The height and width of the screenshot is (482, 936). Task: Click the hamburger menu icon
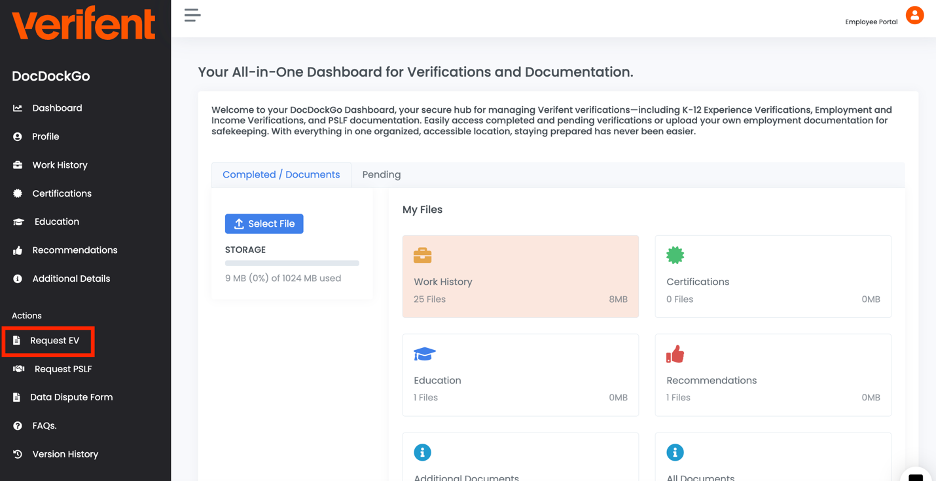pos(192,15)
